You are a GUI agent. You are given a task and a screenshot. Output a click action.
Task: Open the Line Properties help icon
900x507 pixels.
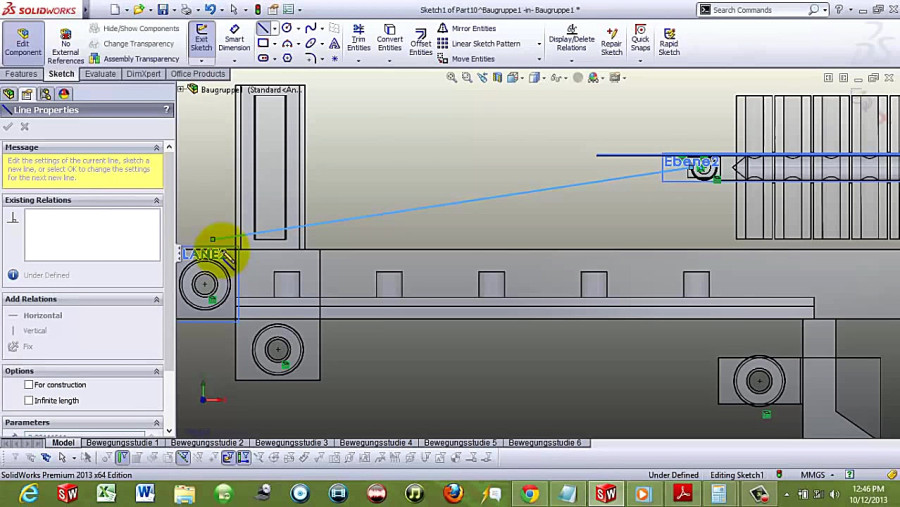click(x=166, y=110)
